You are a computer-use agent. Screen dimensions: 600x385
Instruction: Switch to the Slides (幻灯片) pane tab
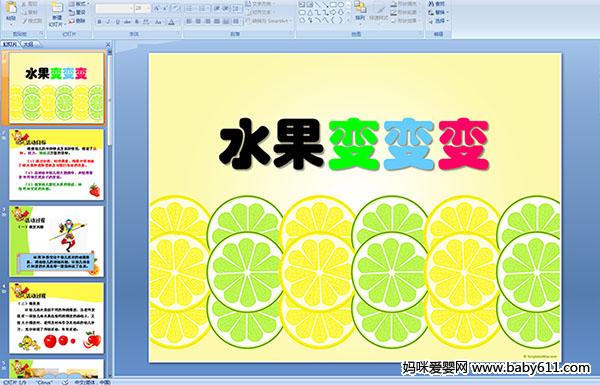(x=10, y=45)
